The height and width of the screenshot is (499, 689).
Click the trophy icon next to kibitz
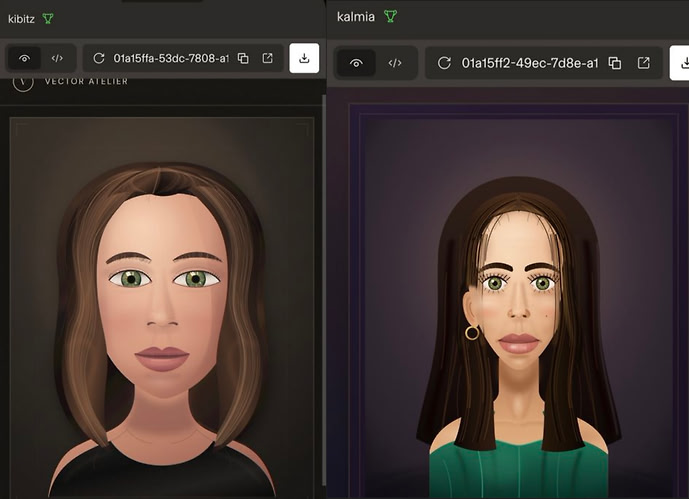tap(48, 18)
